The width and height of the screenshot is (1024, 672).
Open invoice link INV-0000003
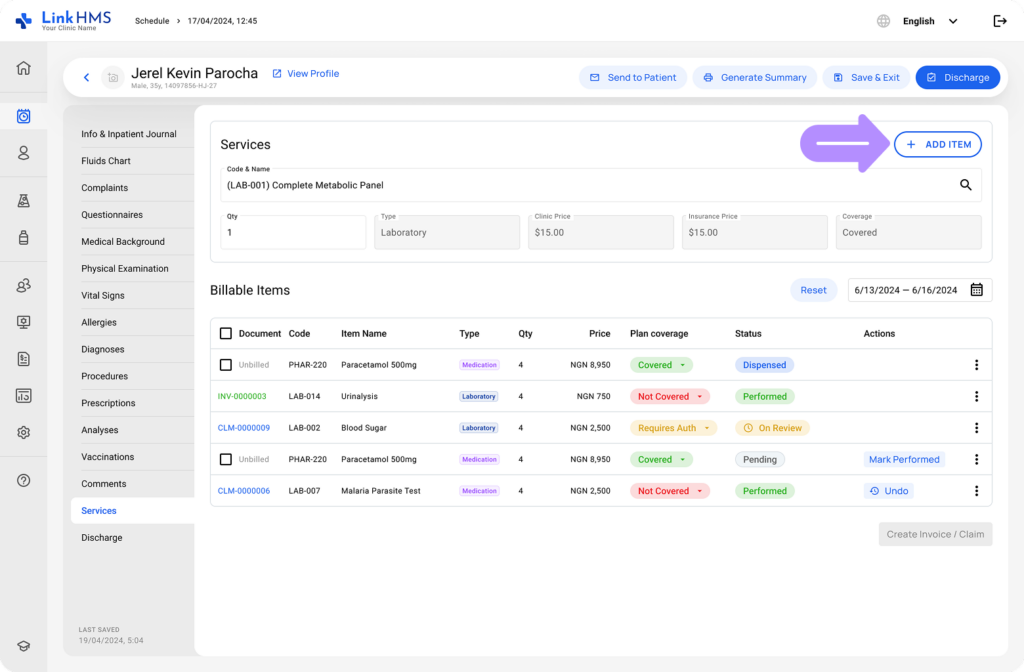[x=242, y=396]
